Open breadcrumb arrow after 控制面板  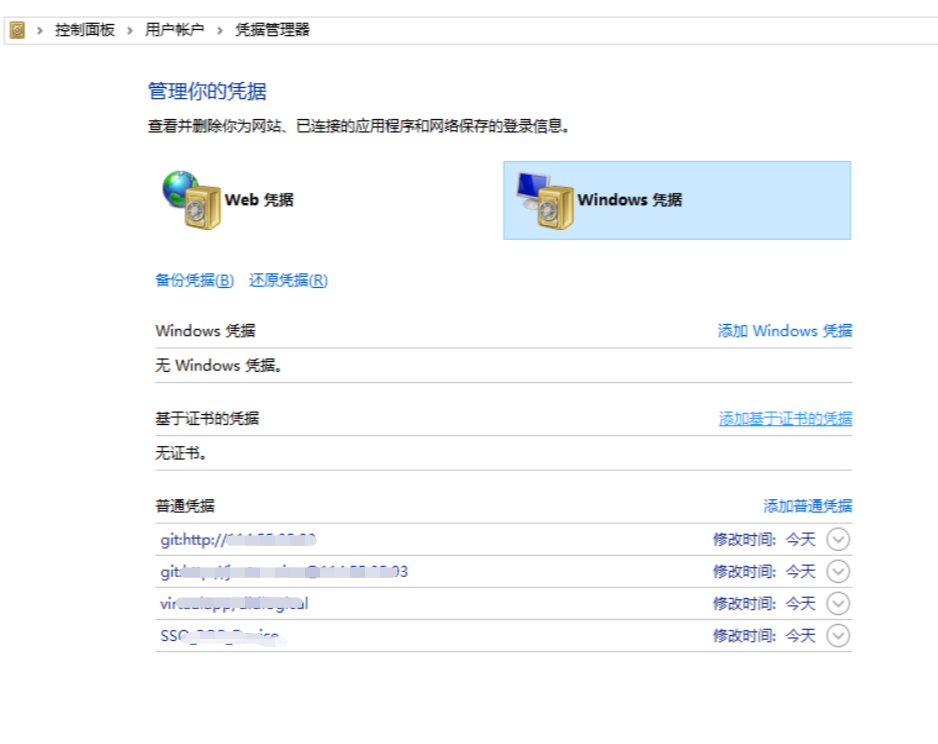point(129,30)
